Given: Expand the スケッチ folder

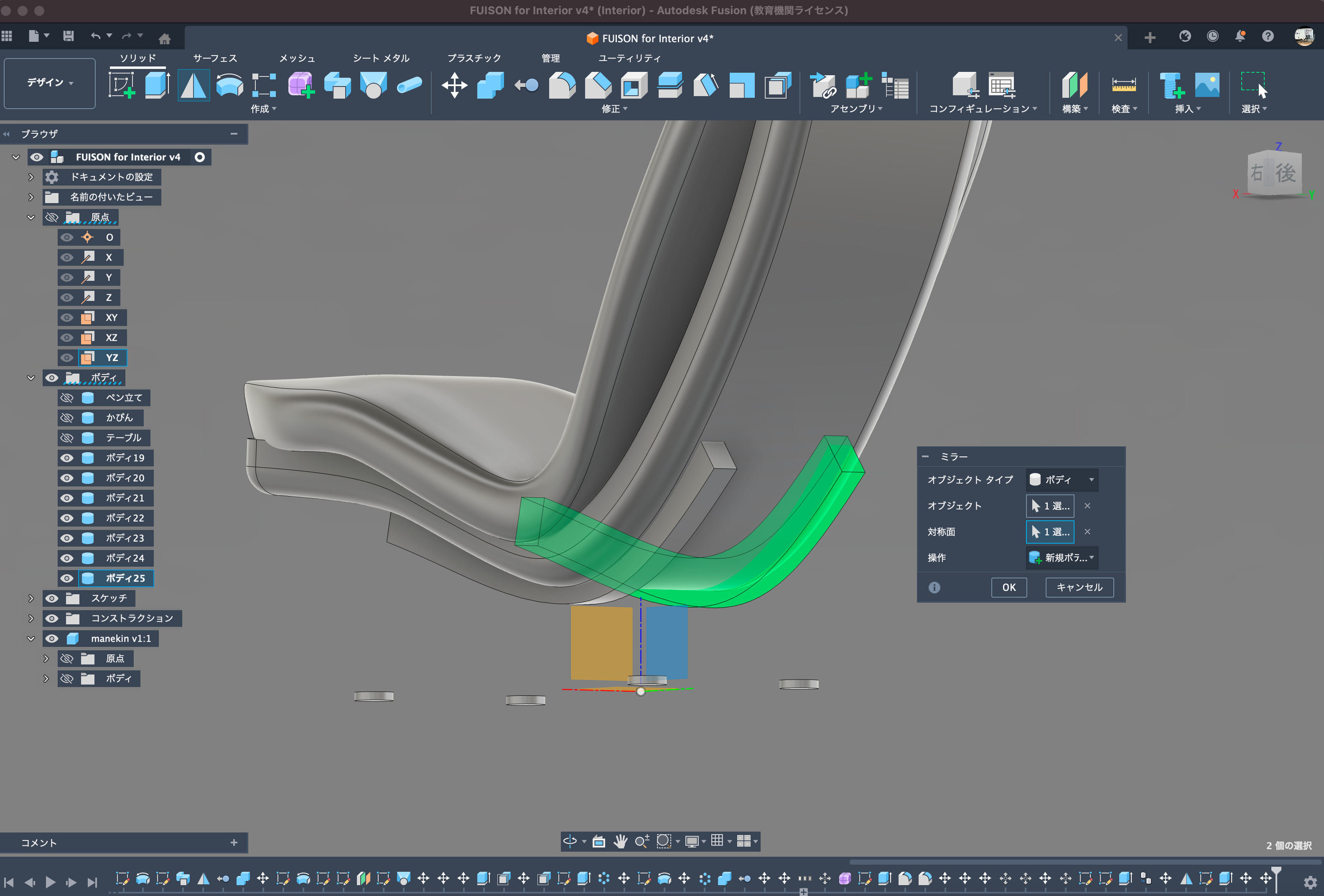Looking at the screenshot, I should click(31, 598).
